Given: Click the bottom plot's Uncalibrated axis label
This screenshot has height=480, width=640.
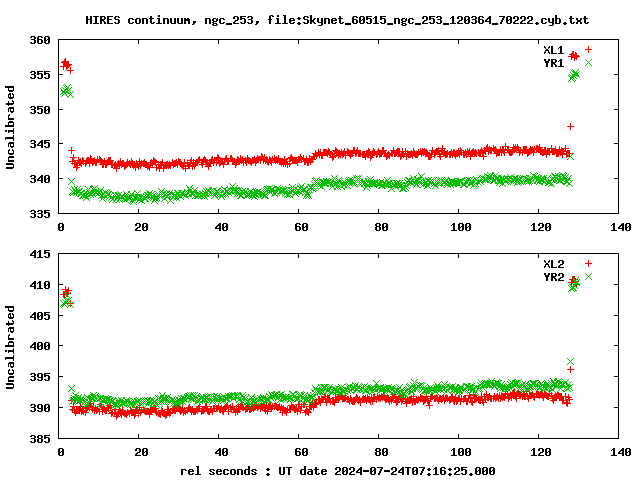Looking at the screenshot, I should pos(10,347).
